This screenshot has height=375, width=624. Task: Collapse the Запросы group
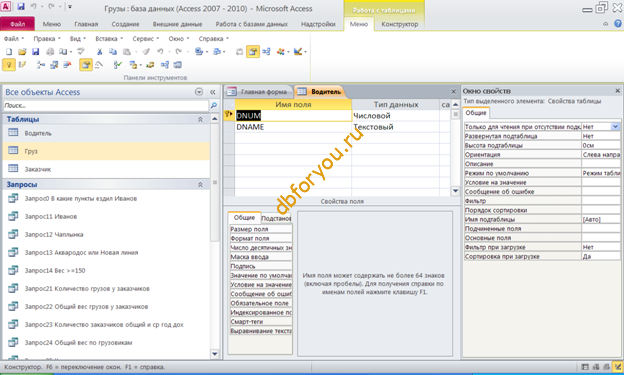[x=200, y=185]
